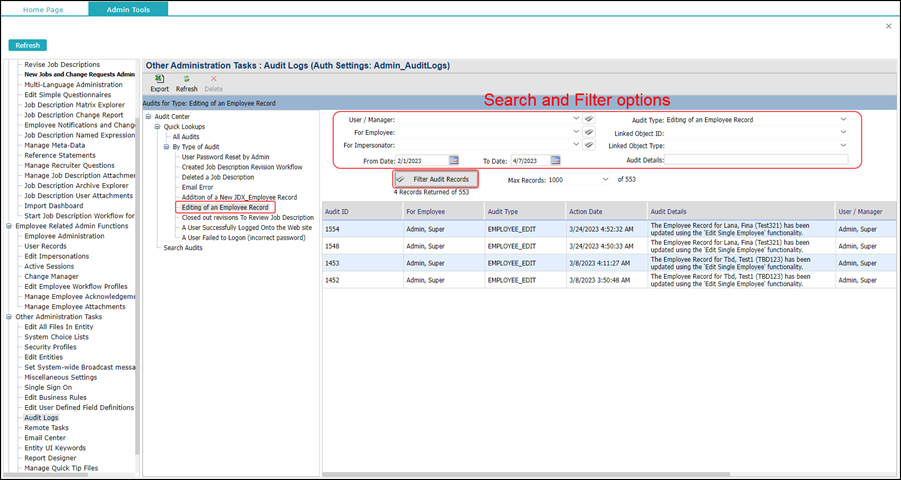Select User Password Reset by Admin
901x481 pixels.
coord(225,156)
